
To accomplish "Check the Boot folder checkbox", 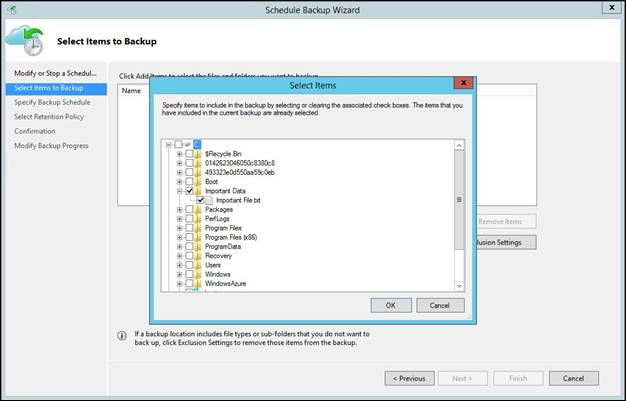I will (189, 182).
